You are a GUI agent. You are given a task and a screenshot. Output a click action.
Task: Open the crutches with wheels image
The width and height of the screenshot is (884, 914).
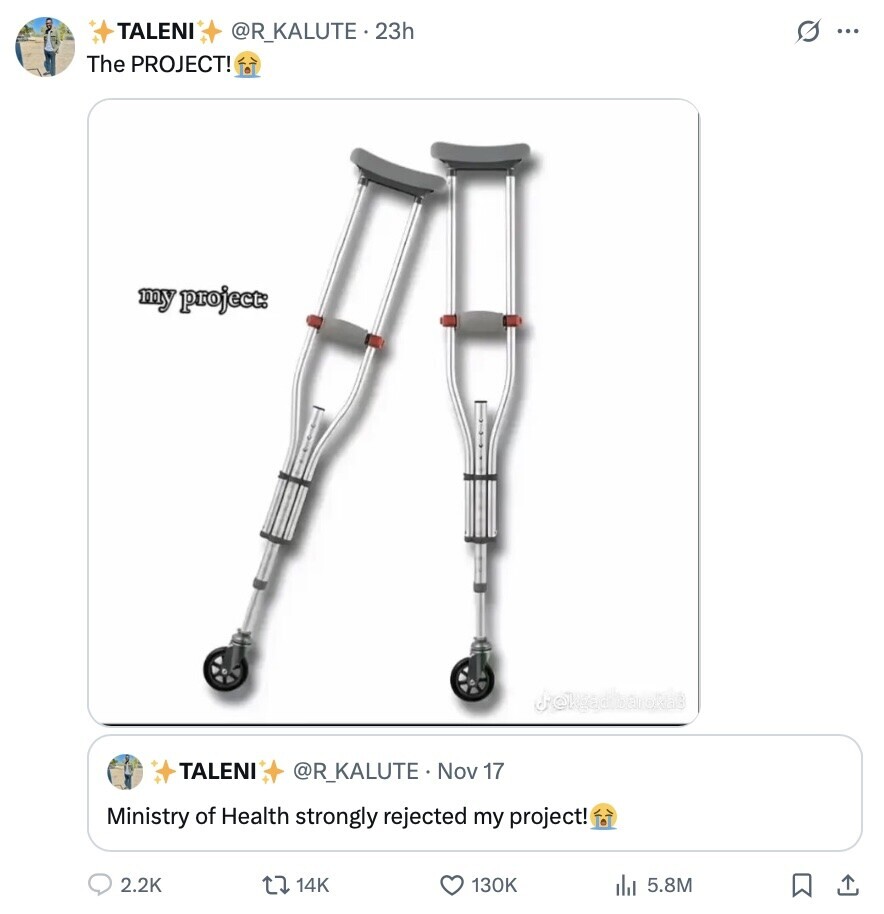(393, 412)
